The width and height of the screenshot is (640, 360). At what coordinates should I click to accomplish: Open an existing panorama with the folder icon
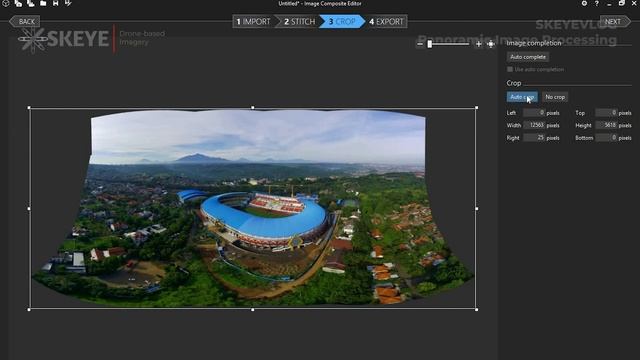(43, 3)
